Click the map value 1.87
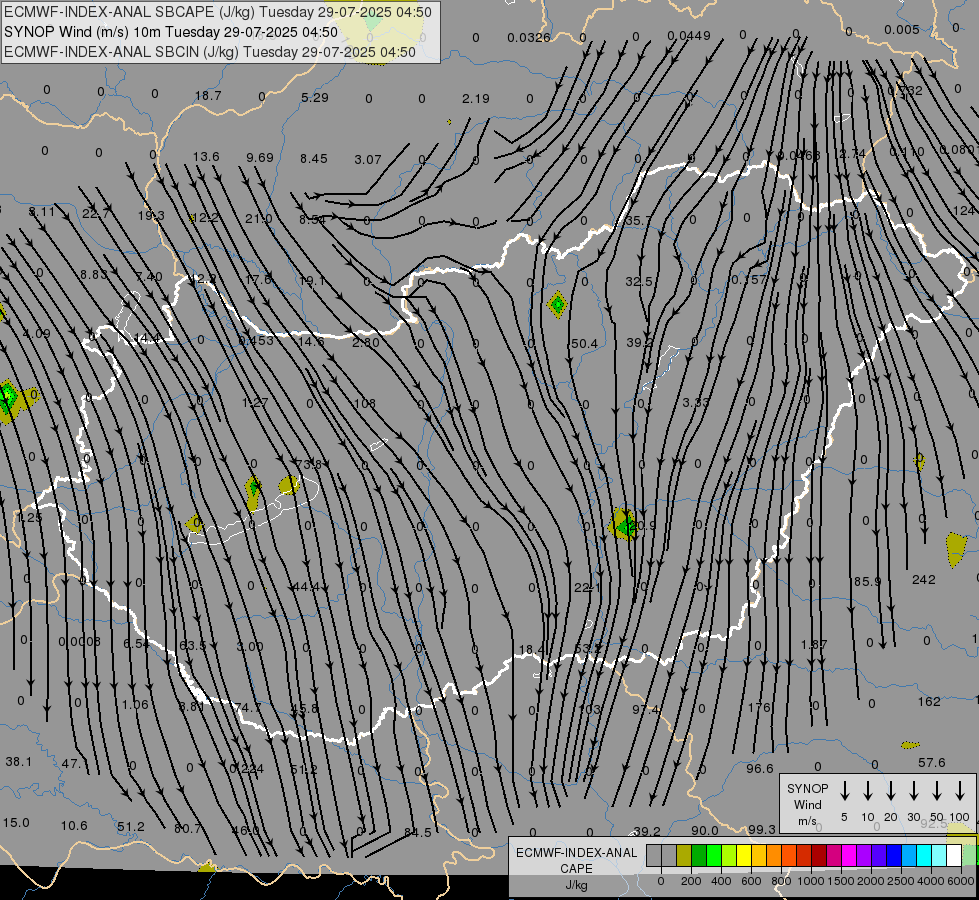 click(814, 644)
